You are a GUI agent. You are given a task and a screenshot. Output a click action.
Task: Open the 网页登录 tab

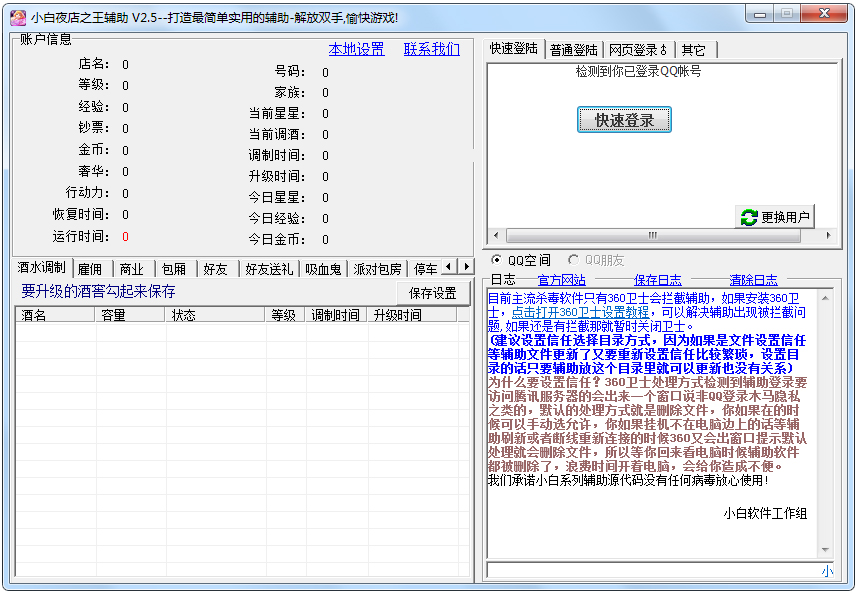click(639, 50)
